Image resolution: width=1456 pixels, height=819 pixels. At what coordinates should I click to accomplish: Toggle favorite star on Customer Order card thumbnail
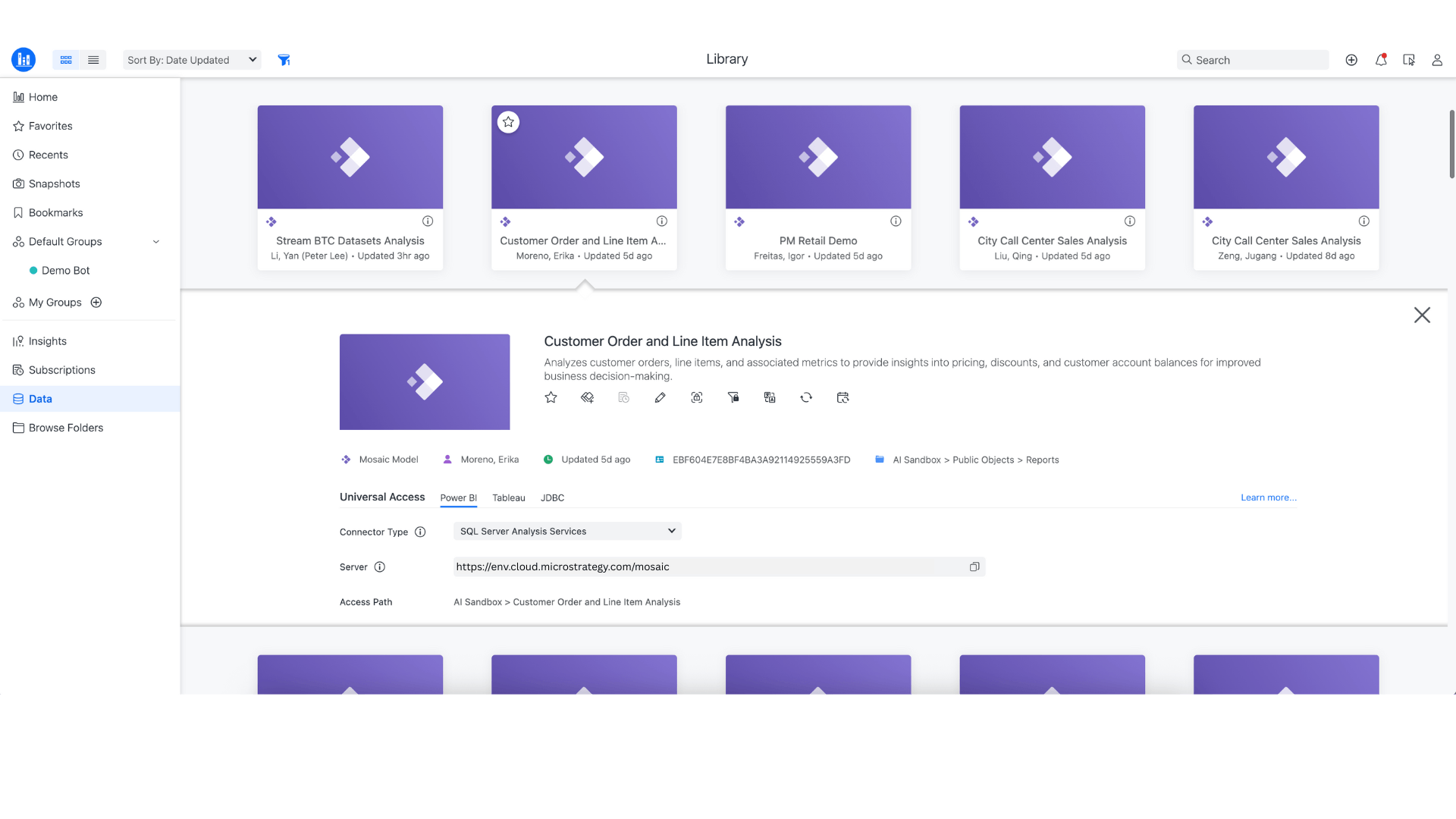508,122
